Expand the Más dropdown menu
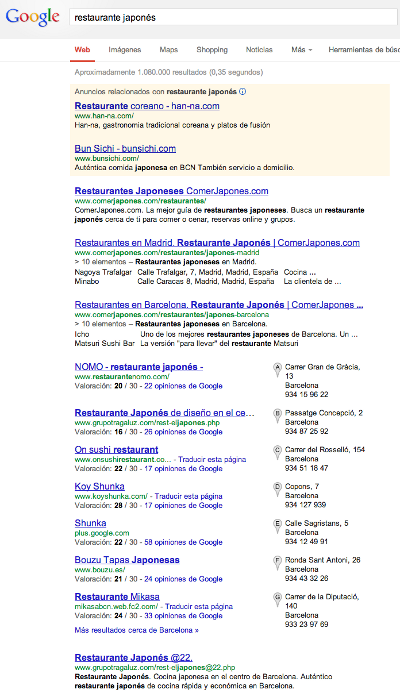The width and height of the screenshot is (400, 697). pos(302,50)
